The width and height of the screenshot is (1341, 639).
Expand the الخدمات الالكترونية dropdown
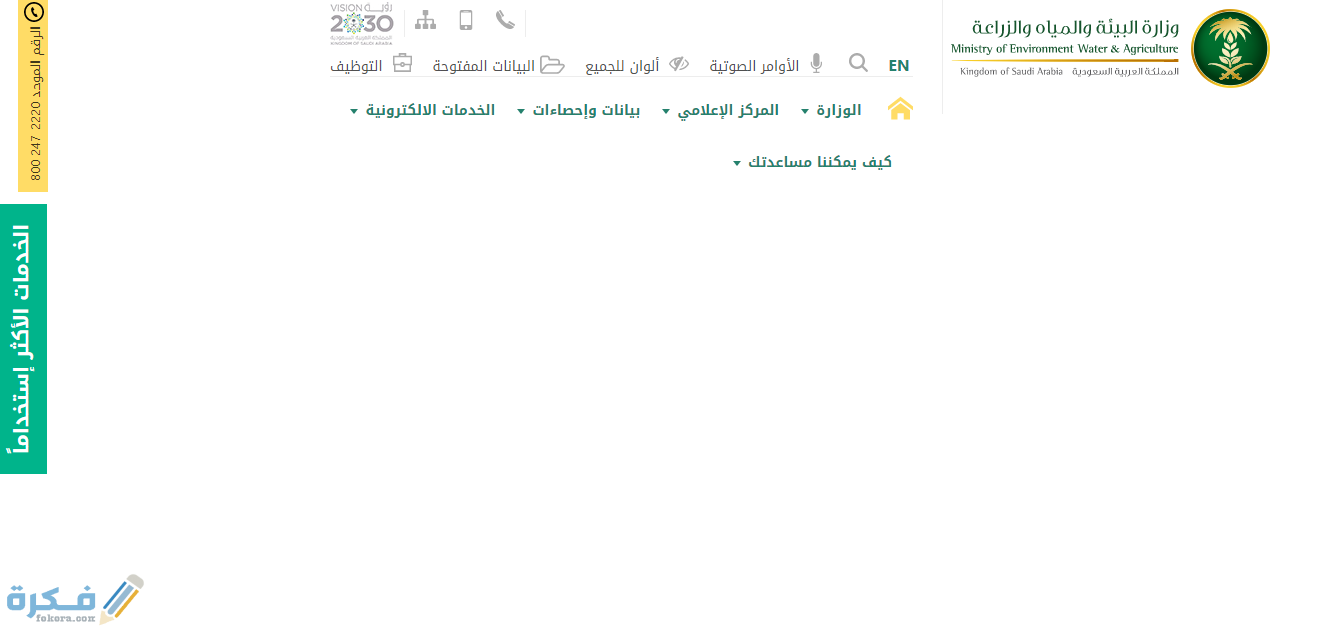(x=428, y=110)
